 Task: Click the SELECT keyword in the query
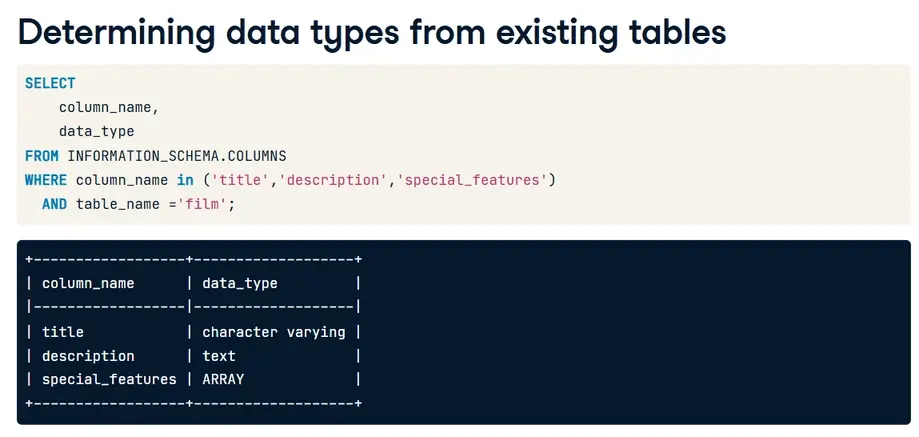[50, 83]
